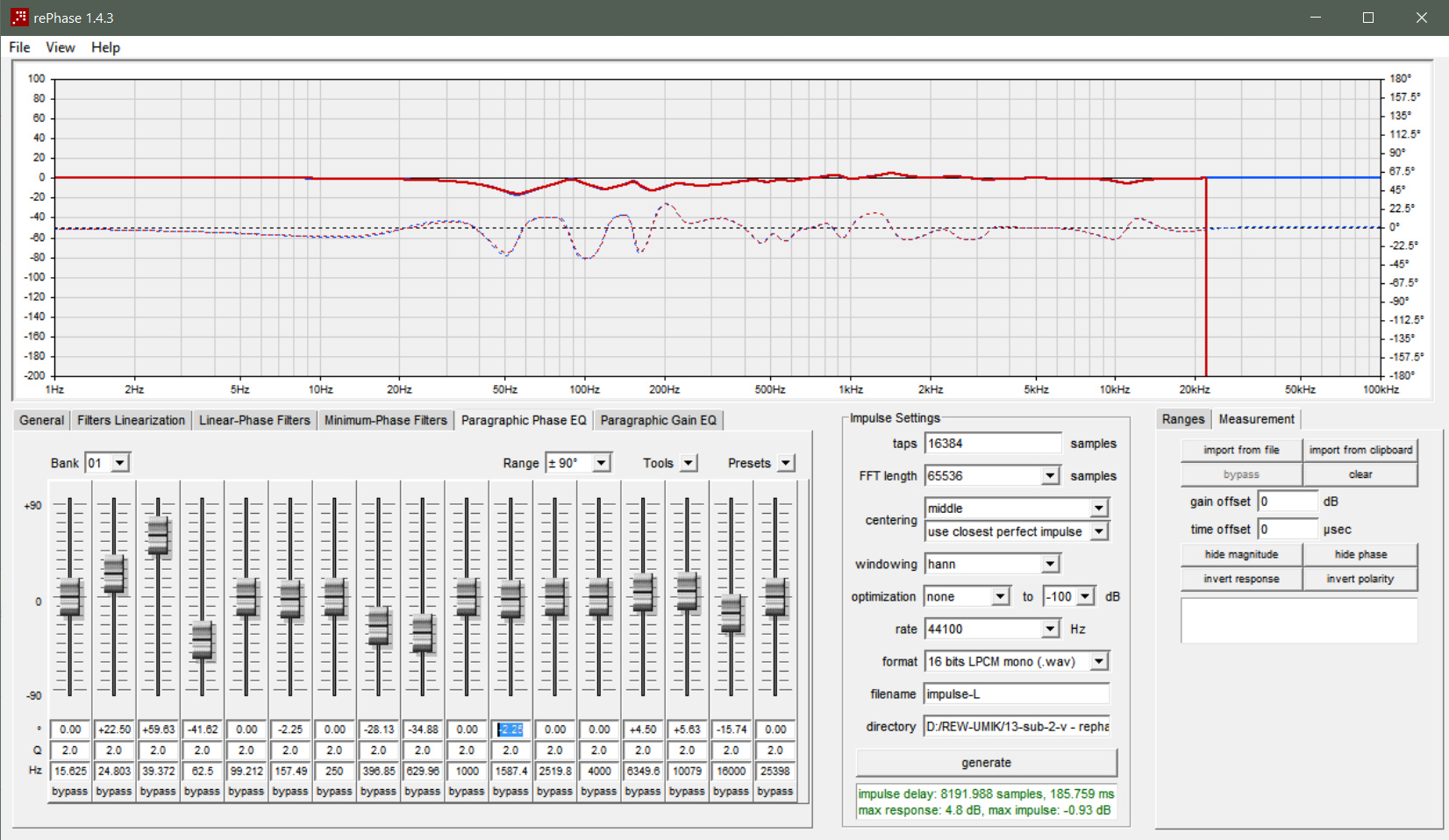Screen dimensions: 1449x840
Task: Click the filename input field
Action: pos(1016,694)
